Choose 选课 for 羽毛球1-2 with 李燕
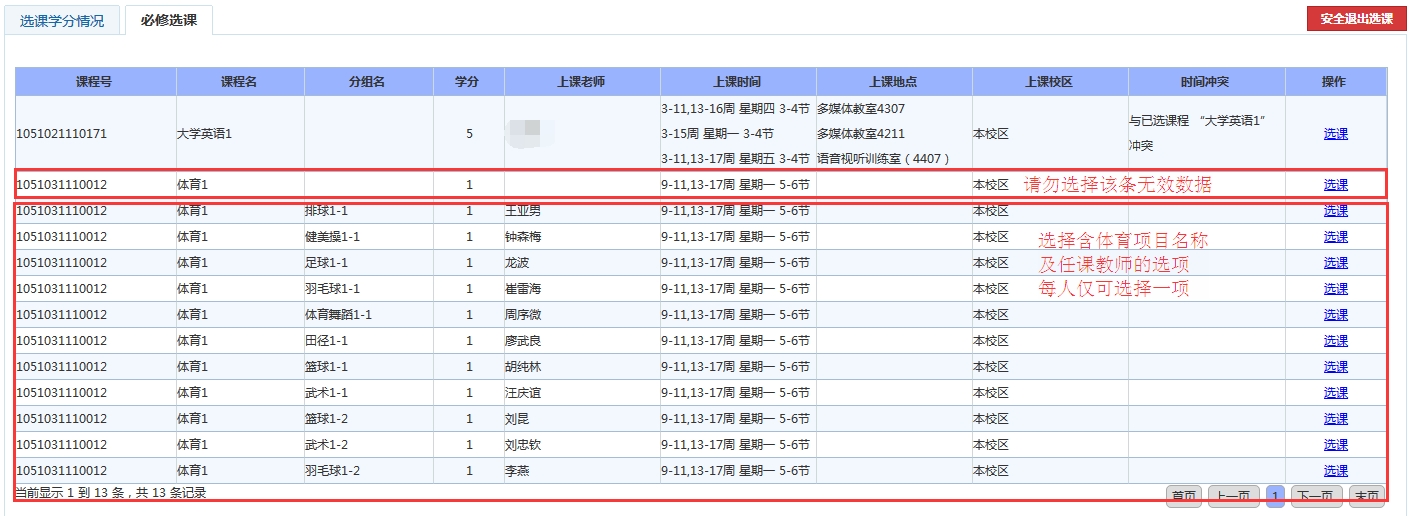Screen dimensions: 1411x516 click(1335, 471)
